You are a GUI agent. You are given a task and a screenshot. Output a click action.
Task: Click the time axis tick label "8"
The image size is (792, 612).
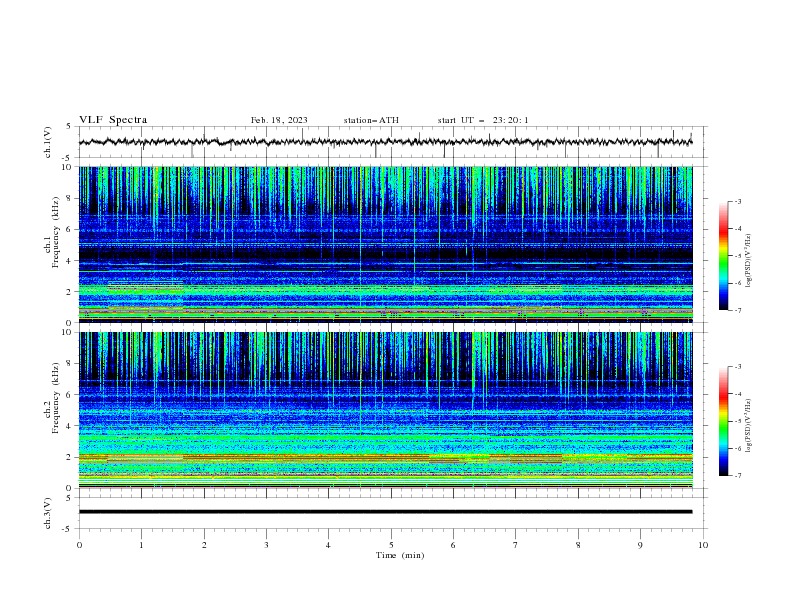click(x=578, y=545)
